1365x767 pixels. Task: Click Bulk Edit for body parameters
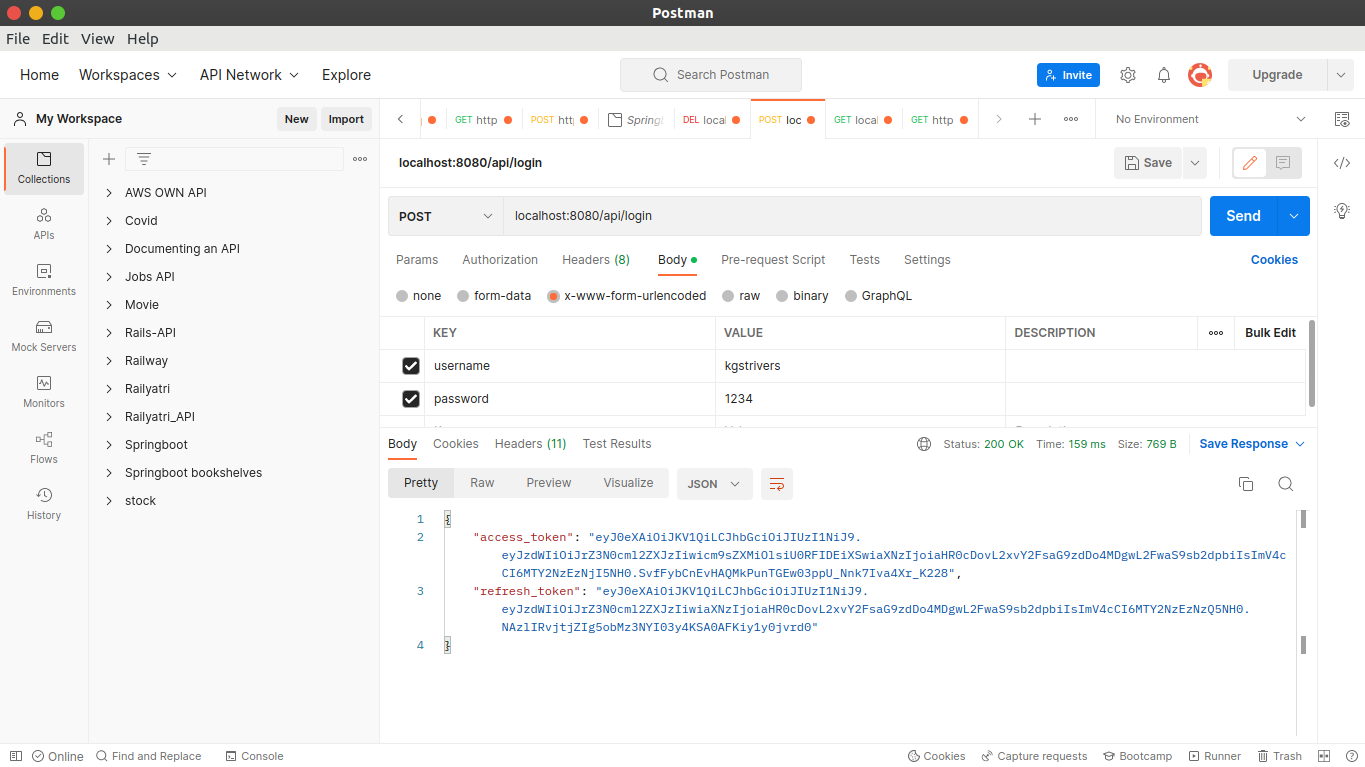click(1270, 333)
